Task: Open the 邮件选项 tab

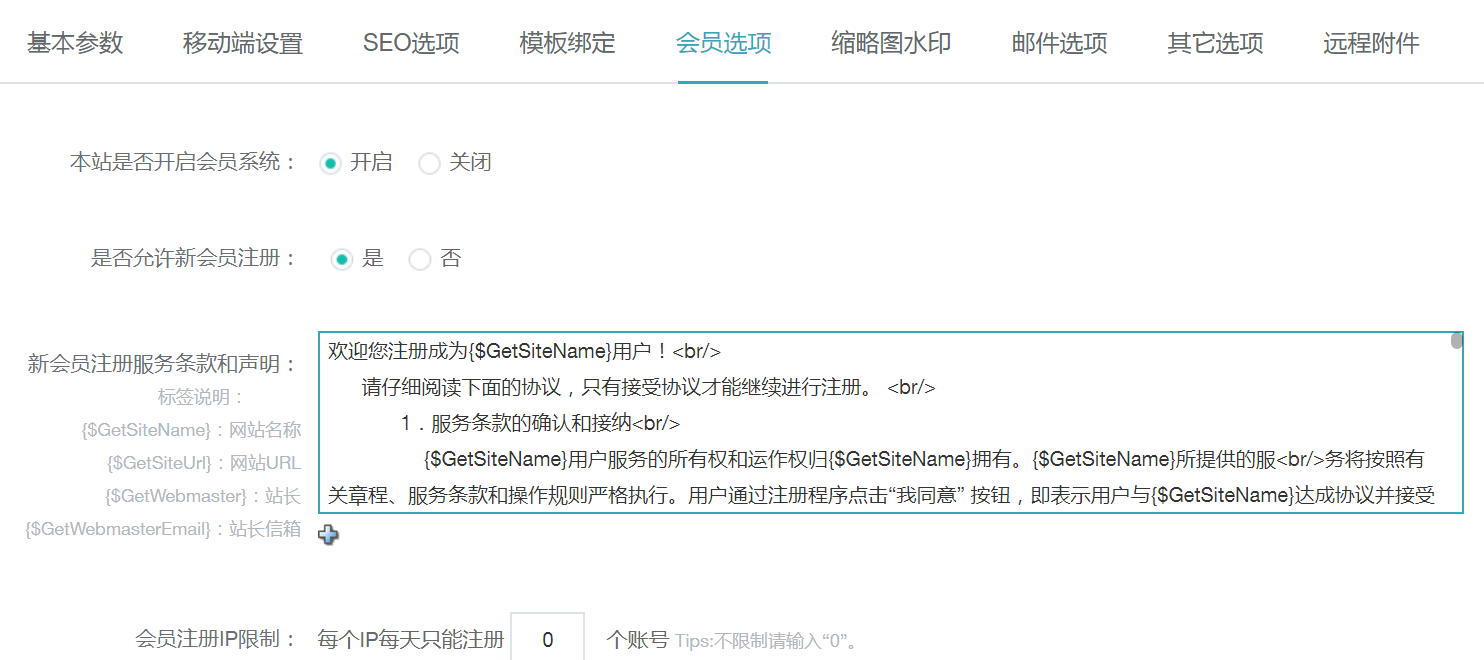Action: pyautogui.click(x=1059, y=42)
